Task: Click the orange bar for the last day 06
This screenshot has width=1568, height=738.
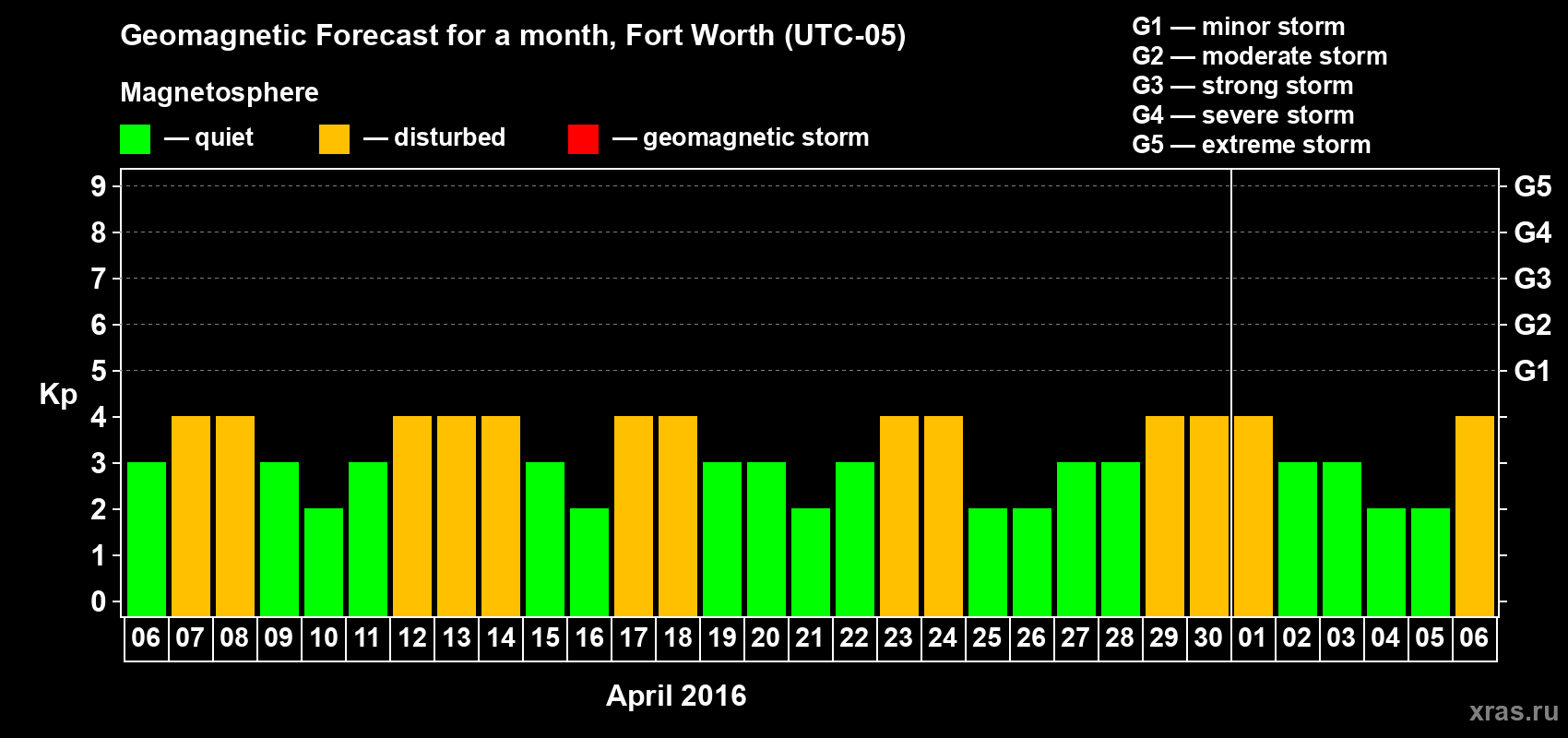Action: [x=1475, y=516]
